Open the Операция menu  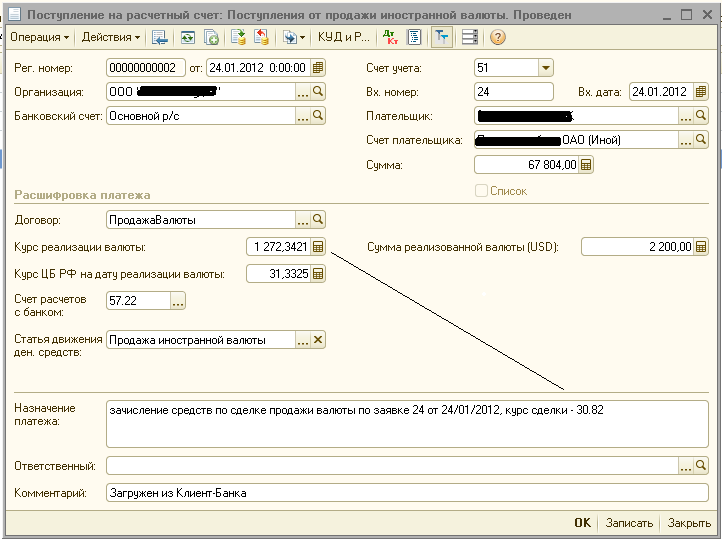(39, 37)
